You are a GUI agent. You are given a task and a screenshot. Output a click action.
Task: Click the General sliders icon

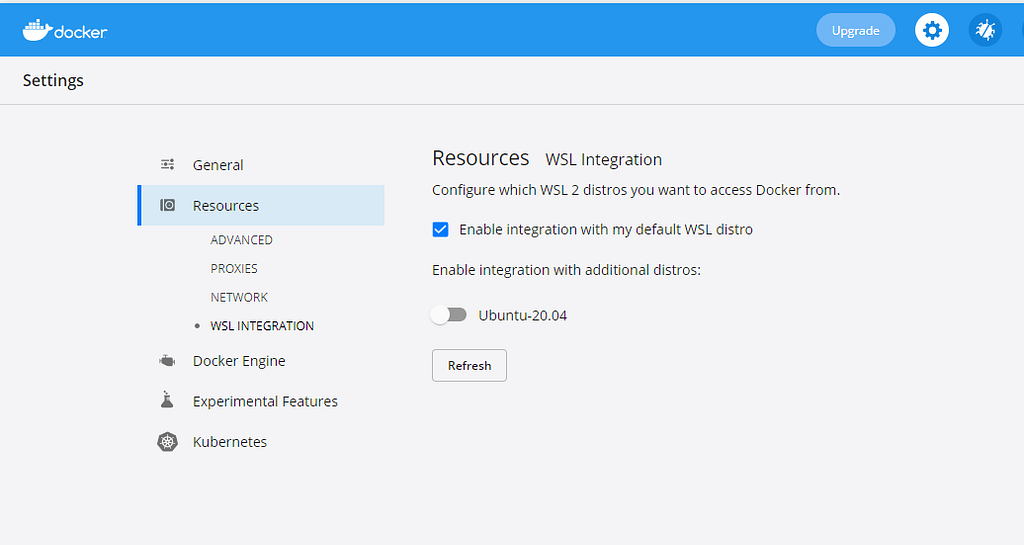(x=168, y=164)
